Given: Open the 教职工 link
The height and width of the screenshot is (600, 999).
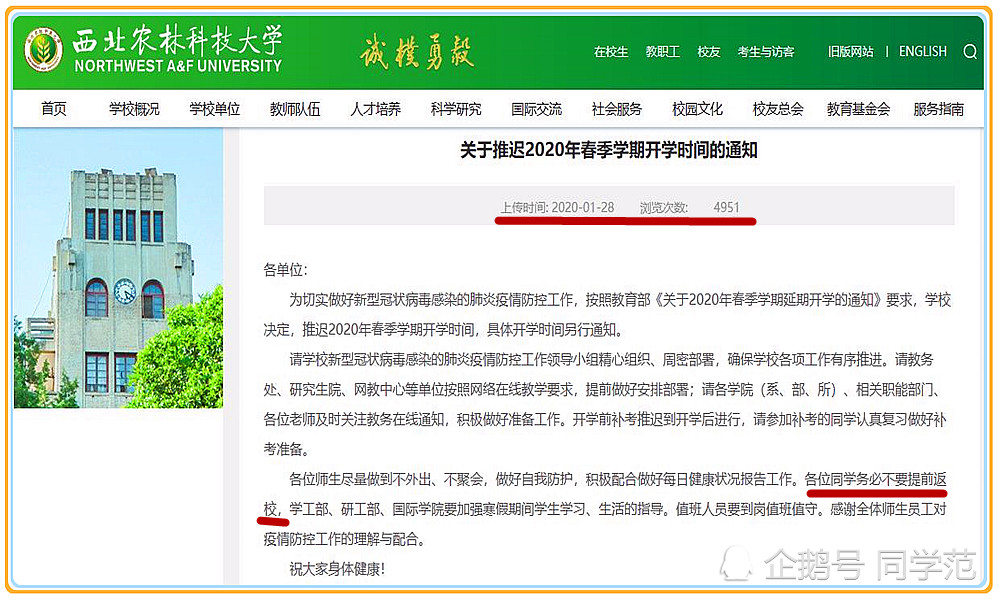Looking at the screenshot, I should click(662, 52).
